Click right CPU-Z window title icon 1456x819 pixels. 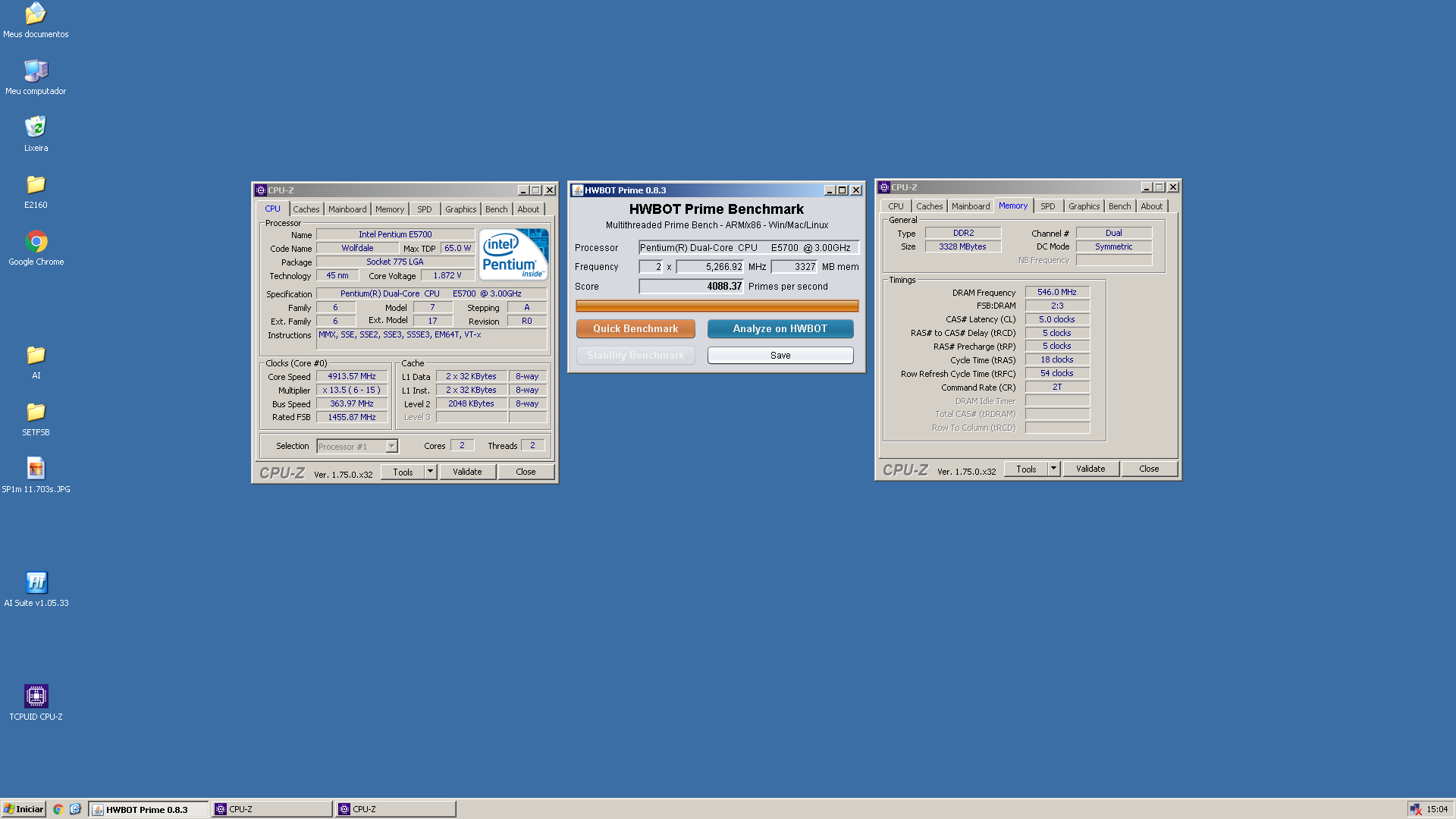coord(884,187)
